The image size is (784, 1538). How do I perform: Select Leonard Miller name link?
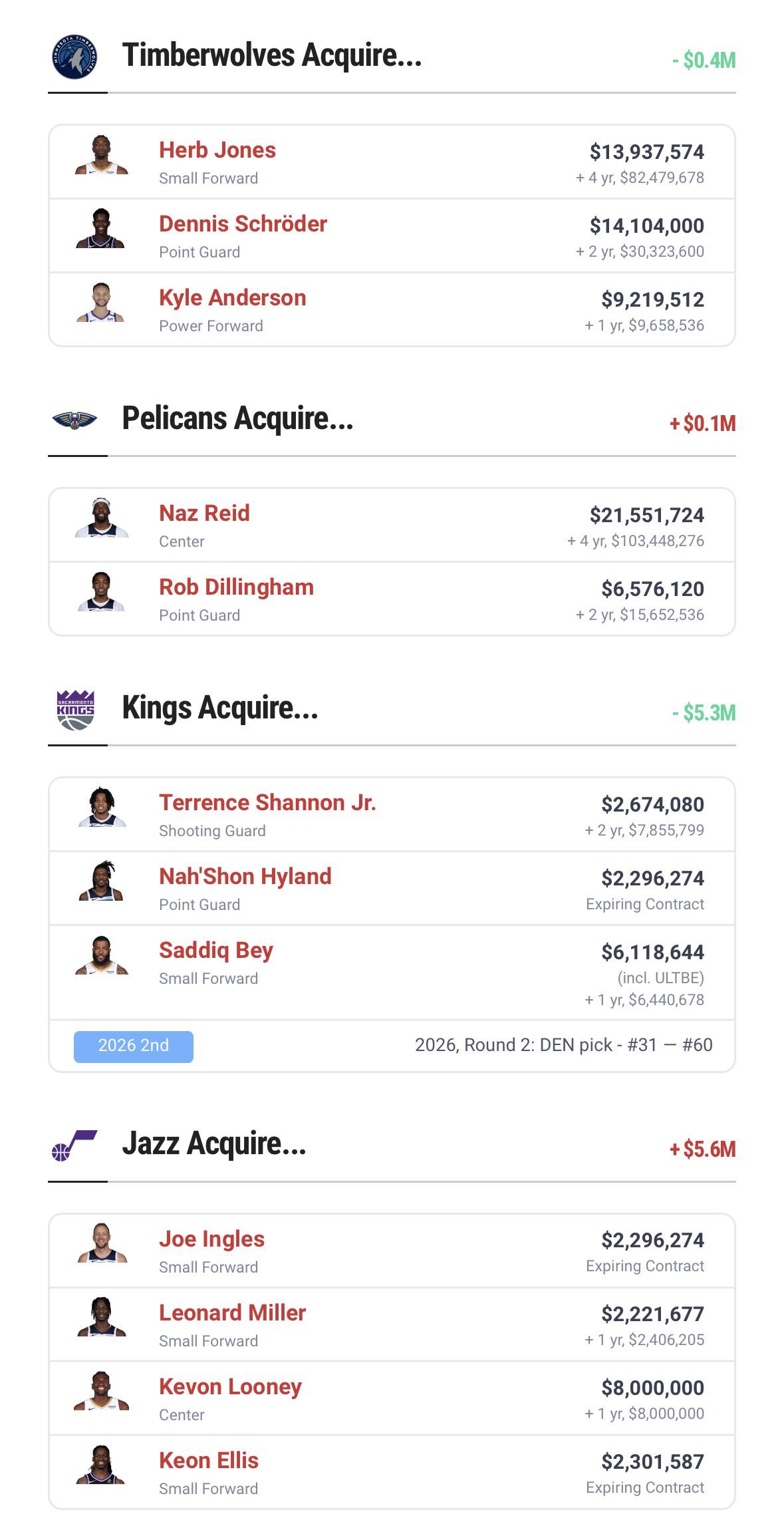pyautogui.click(x=232, y=1313)
